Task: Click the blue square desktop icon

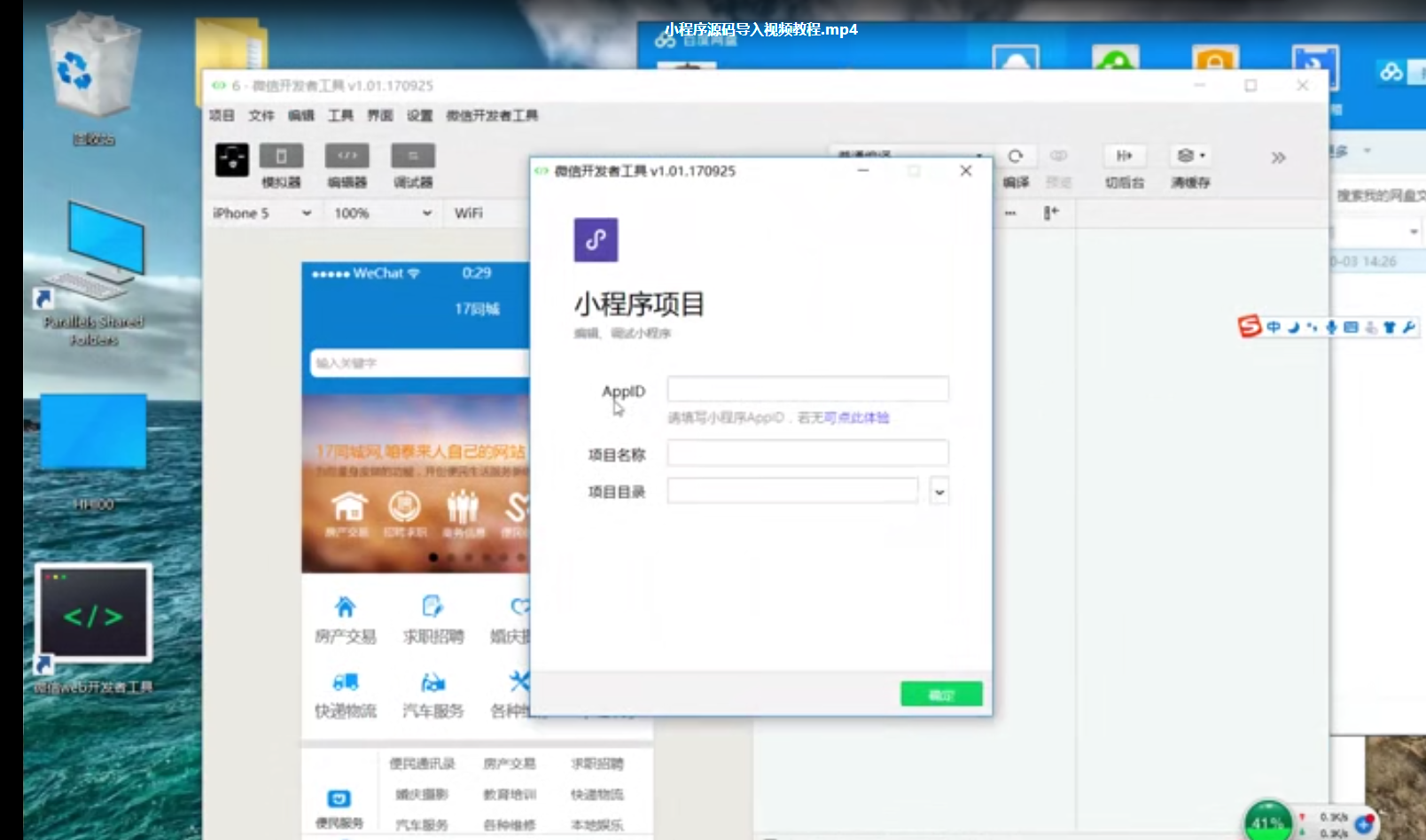Action: (93, 432)
